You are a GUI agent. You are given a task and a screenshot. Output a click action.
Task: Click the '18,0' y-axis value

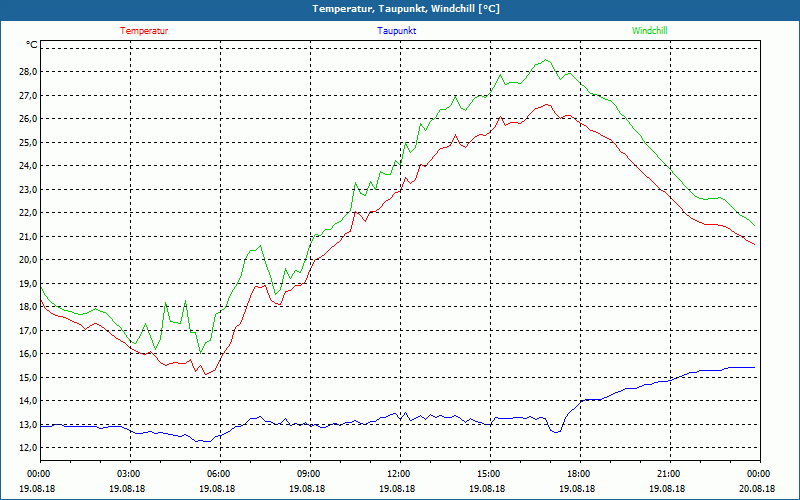[x=28, y=307]
